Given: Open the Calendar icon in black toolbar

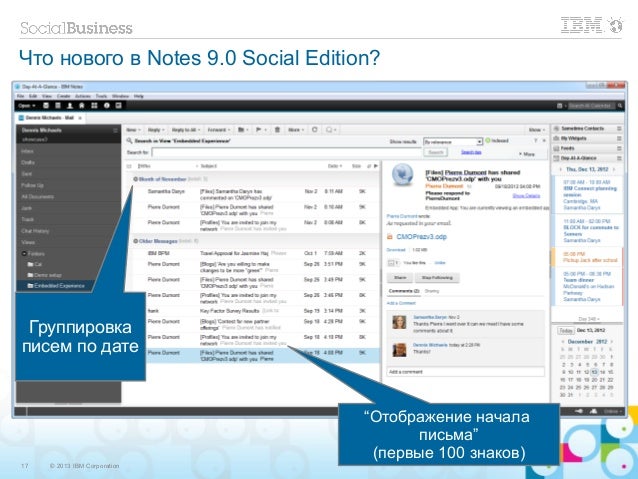Looking at the screenshot, I should click(58, 106).
